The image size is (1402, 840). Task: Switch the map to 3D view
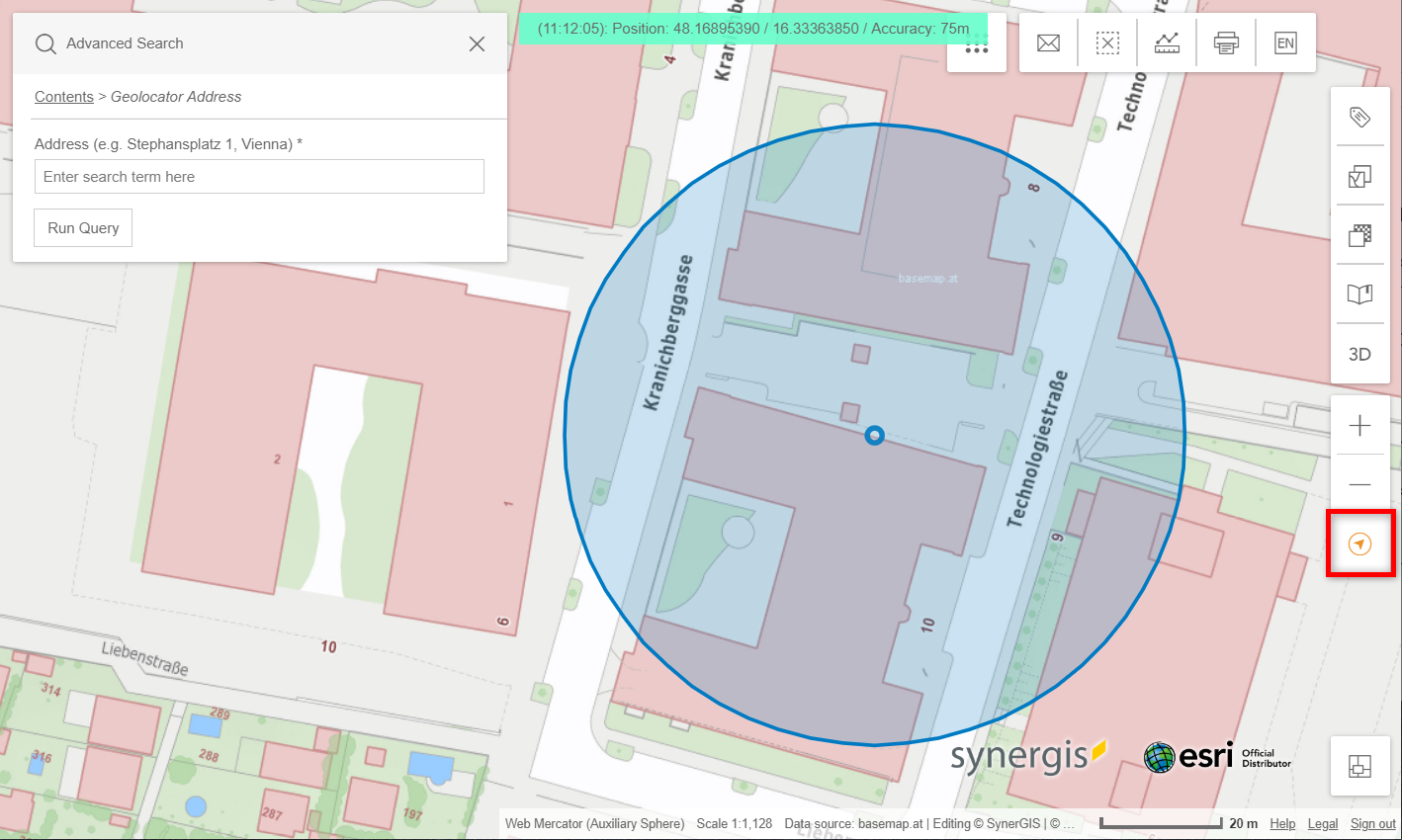pyautogui.click(x=1359, y=354)
